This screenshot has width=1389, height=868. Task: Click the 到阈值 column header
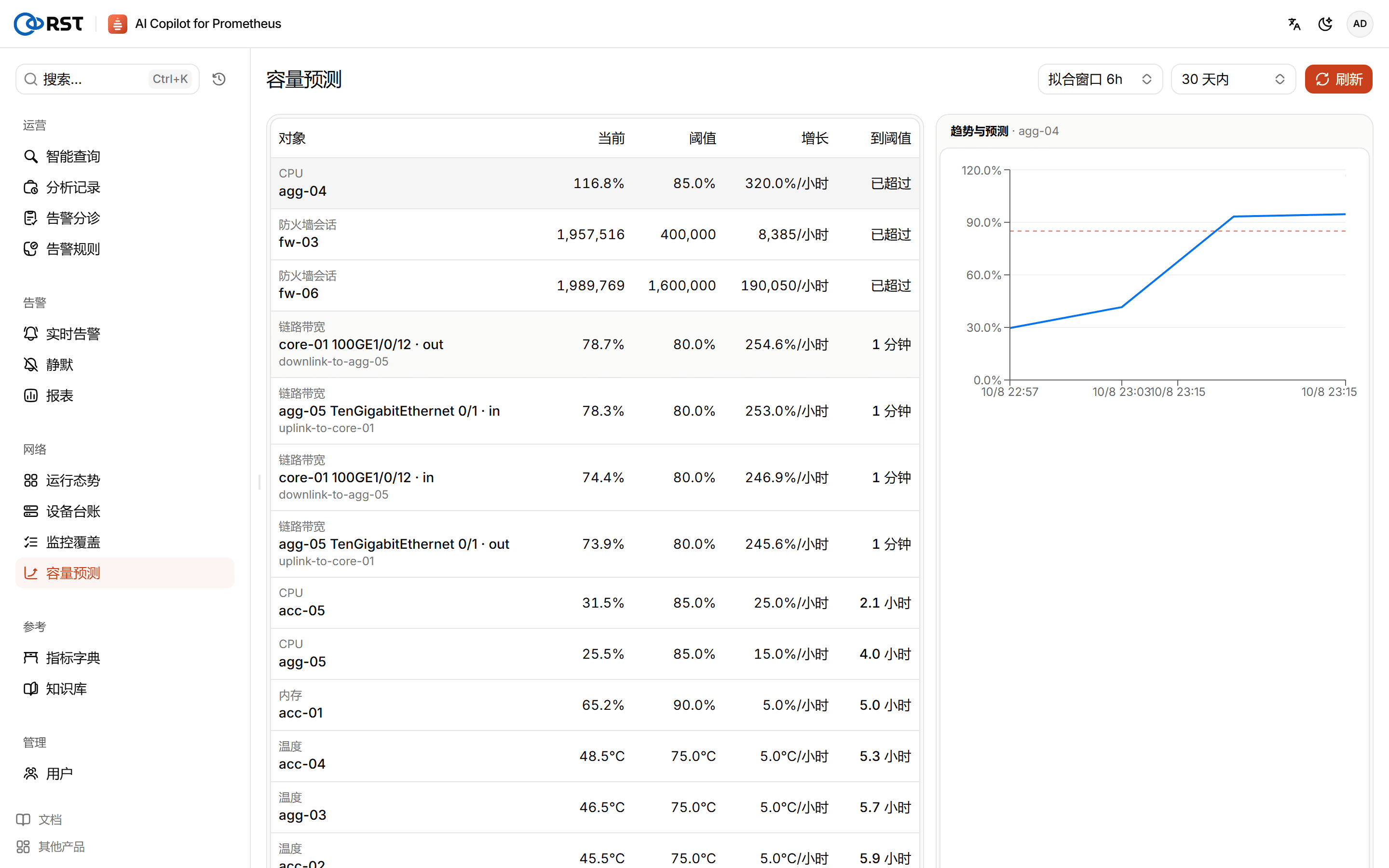tap(890, 138)
